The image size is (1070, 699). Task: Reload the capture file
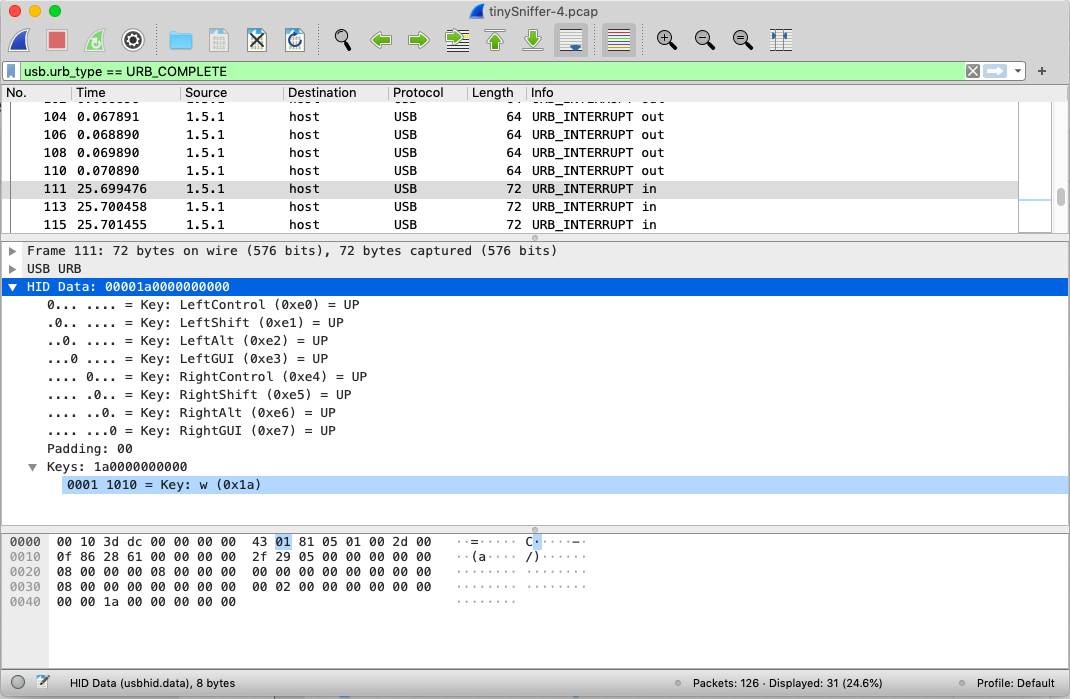[x=295, y=40]
